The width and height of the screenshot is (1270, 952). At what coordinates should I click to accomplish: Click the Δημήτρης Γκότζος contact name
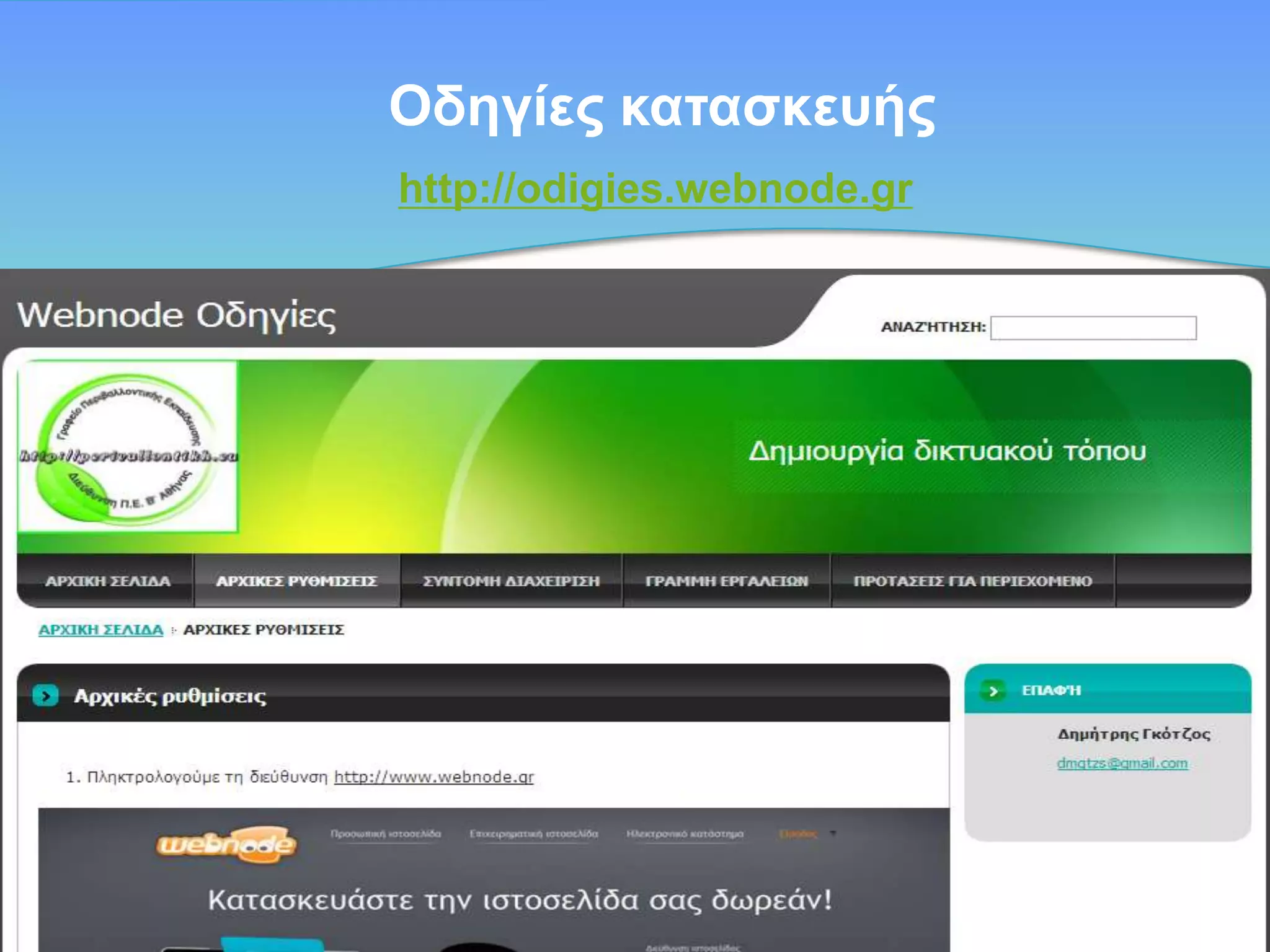point(1134,734)
